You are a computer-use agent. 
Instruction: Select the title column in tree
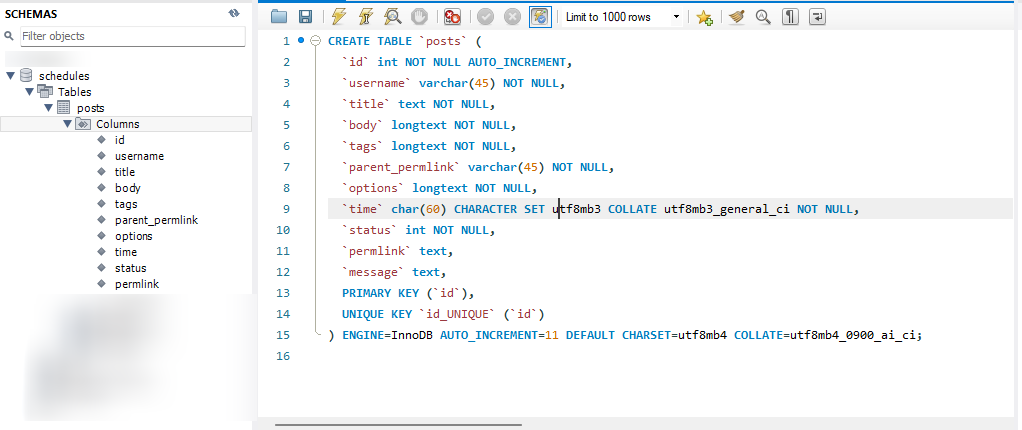[x=124, y=172]
